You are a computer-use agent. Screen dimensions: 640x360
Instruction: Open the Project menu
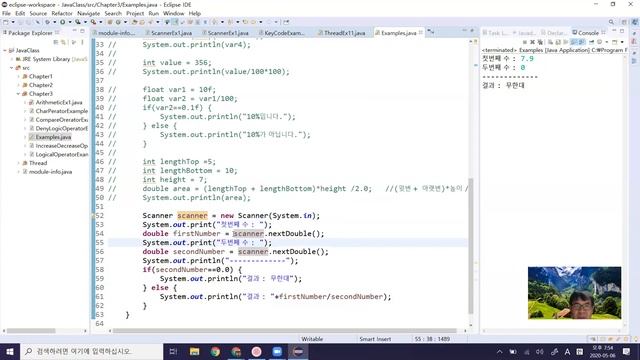[x=135, y=13]
